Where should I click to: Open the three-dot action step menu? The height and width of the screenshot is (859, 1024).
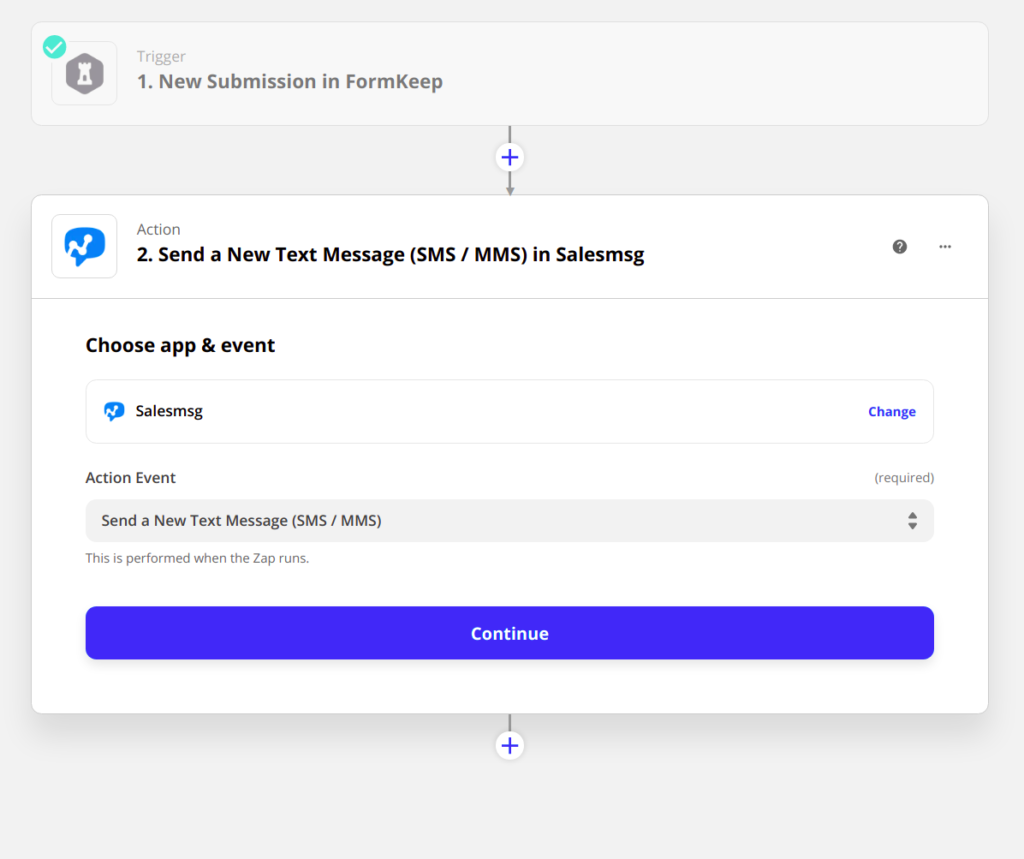[x=945, y=246]
